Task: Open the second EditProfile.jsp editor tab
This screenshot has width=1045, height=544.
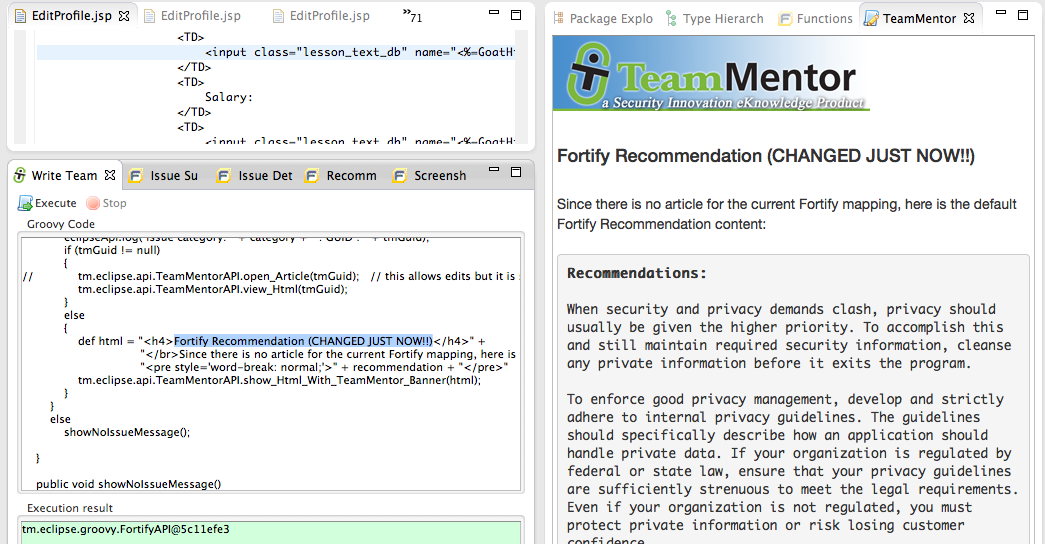Action: click(x=201, y=16)
